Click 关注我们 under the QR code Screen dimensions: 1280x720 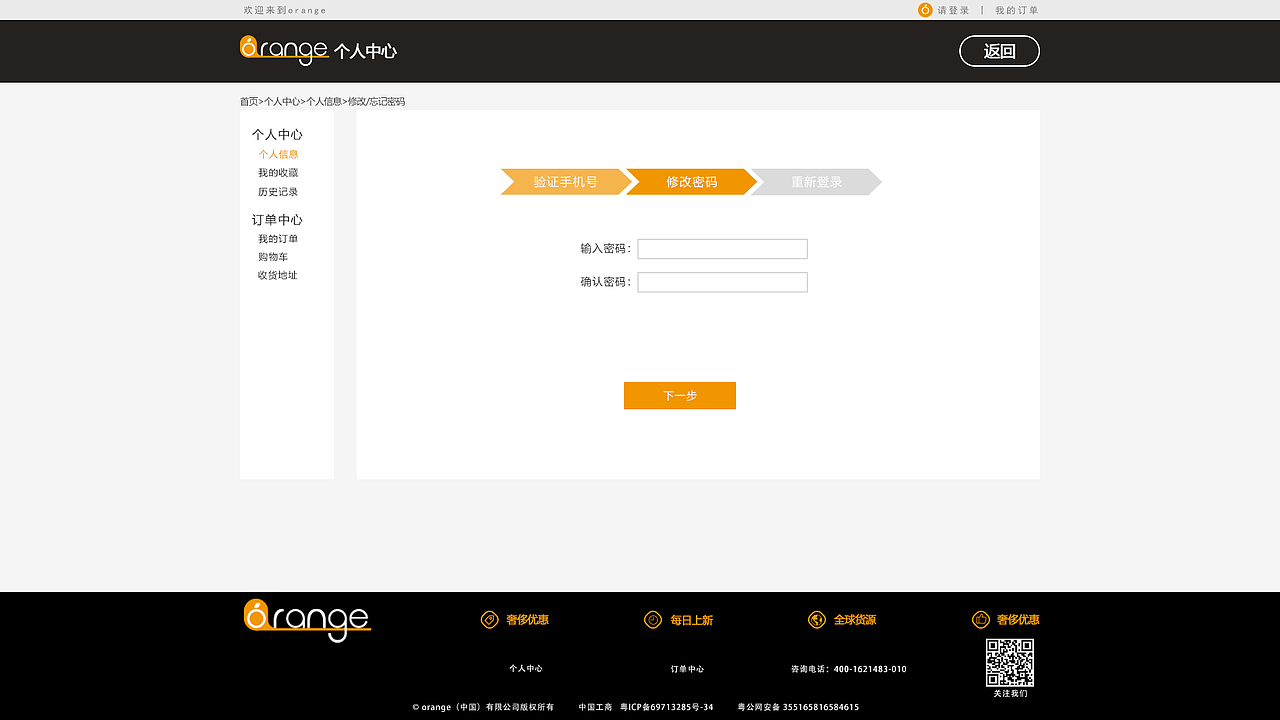tap(1010, 693)
